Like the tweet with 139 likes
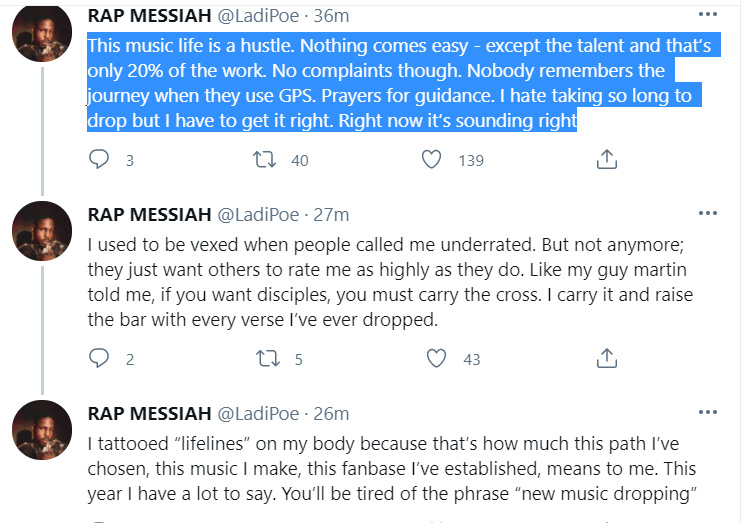Image resolution: width=743 pixels, height=523 pixels. tap(433, 159)
